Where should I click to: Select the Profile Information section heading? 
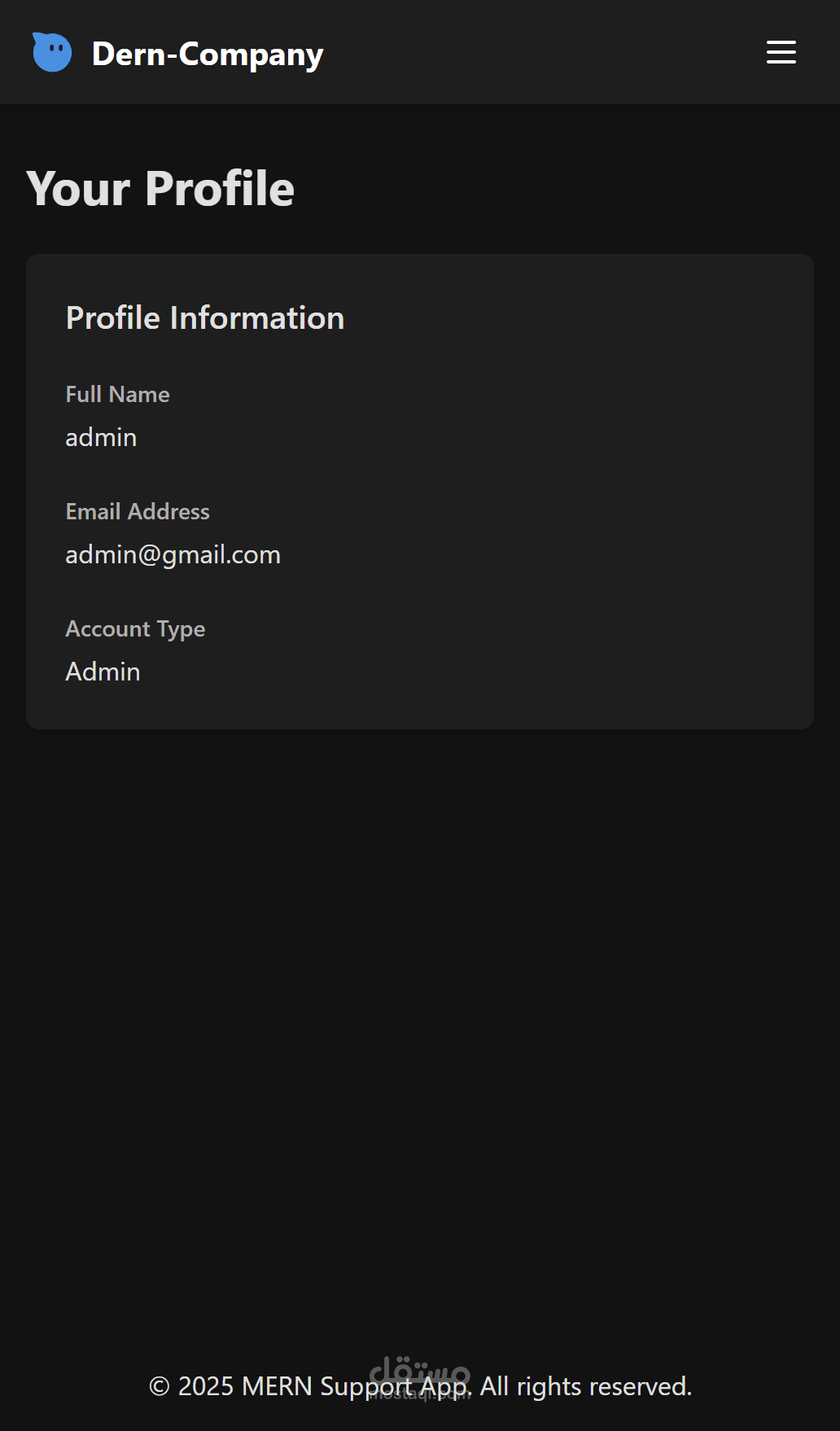205,318
